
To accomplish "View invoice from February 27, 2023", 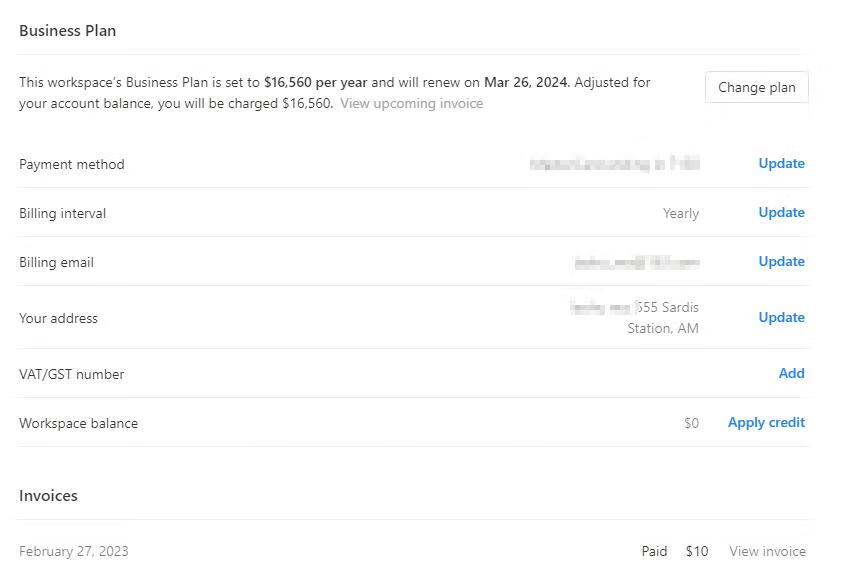I will tap(767, 551).
